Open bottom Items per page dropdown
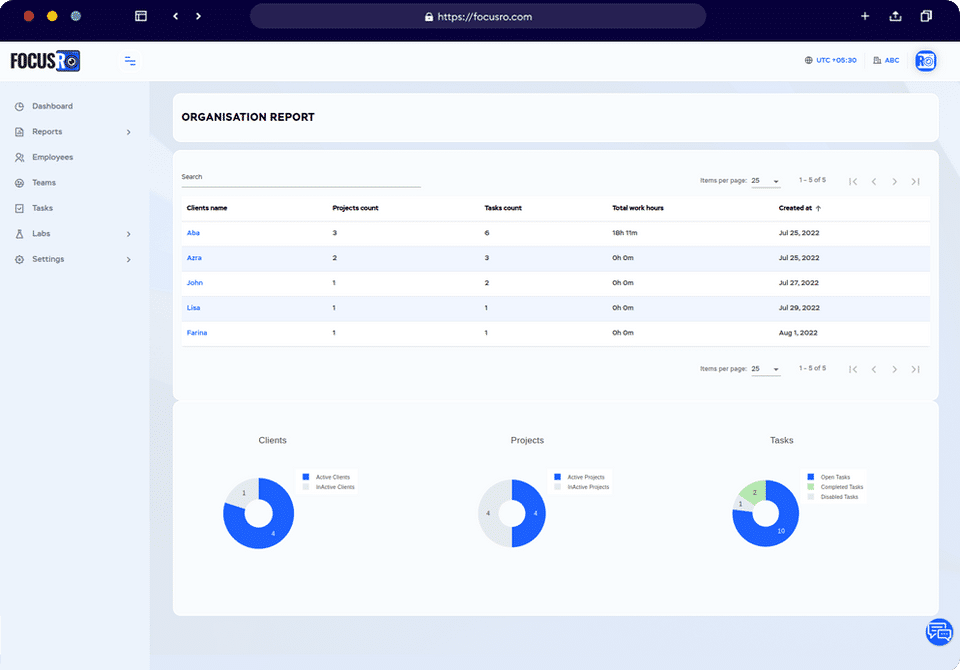 tap(765, 369)
